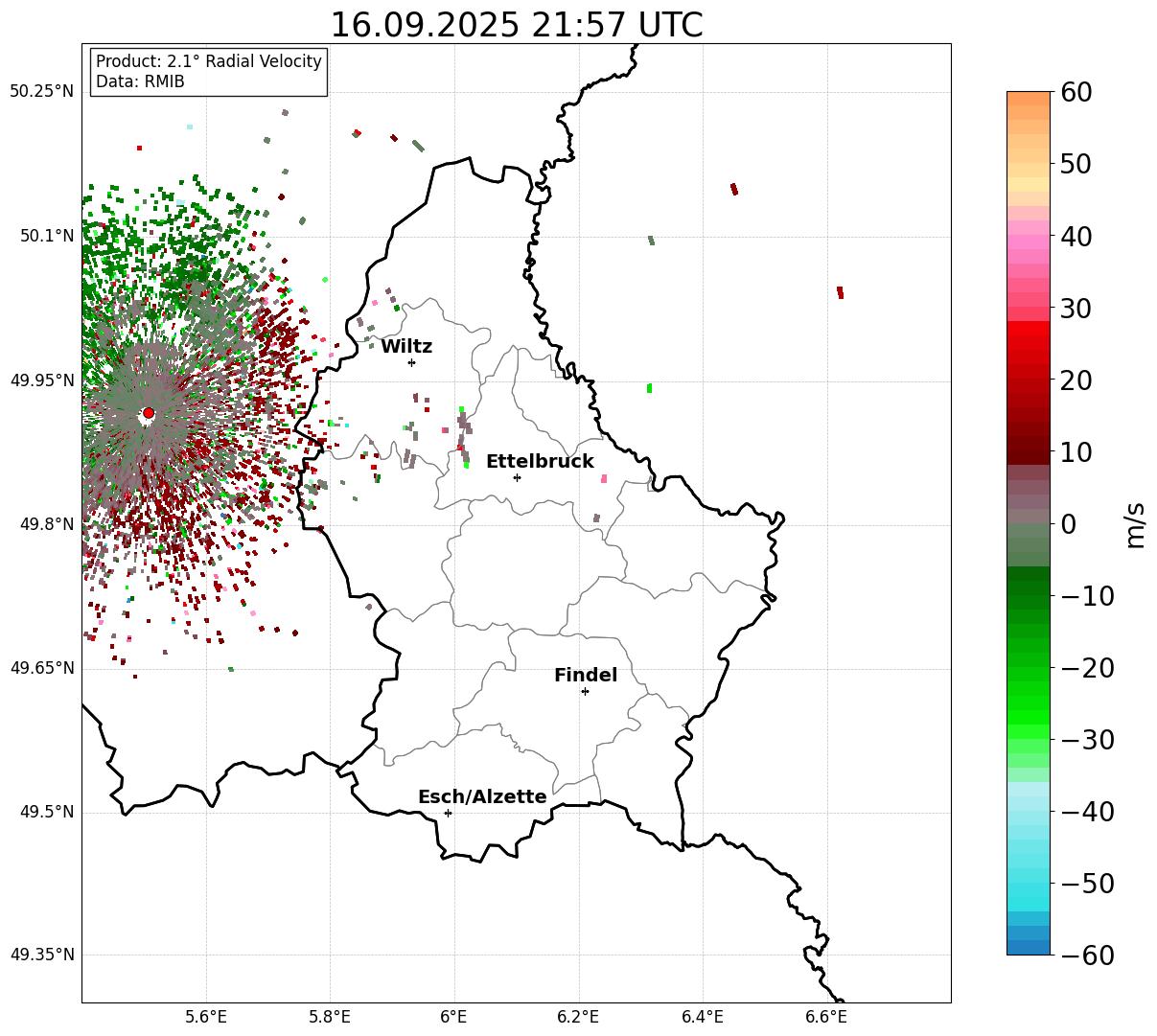1157x1036 pixels.
Task: Click the Findel station cross marker
Action: pos(585,691)
